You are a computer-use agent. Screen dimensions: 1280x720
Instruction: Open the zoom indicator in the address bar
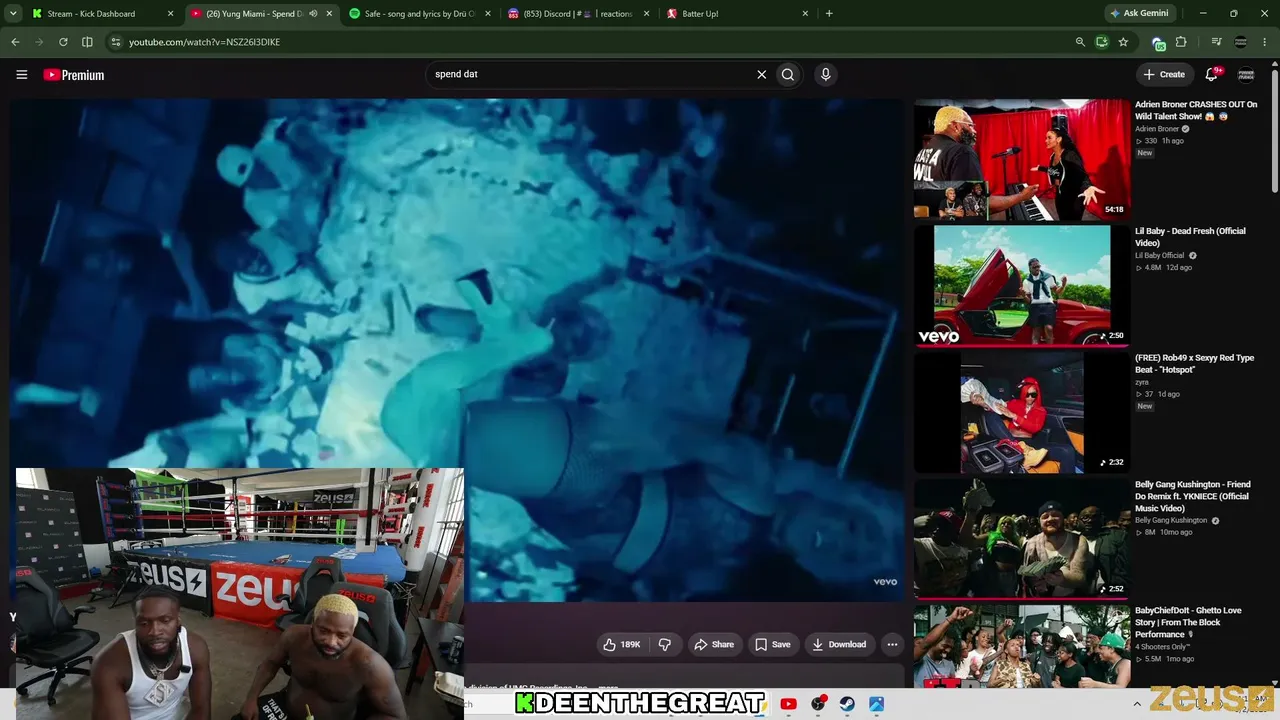click(1080, 42)
